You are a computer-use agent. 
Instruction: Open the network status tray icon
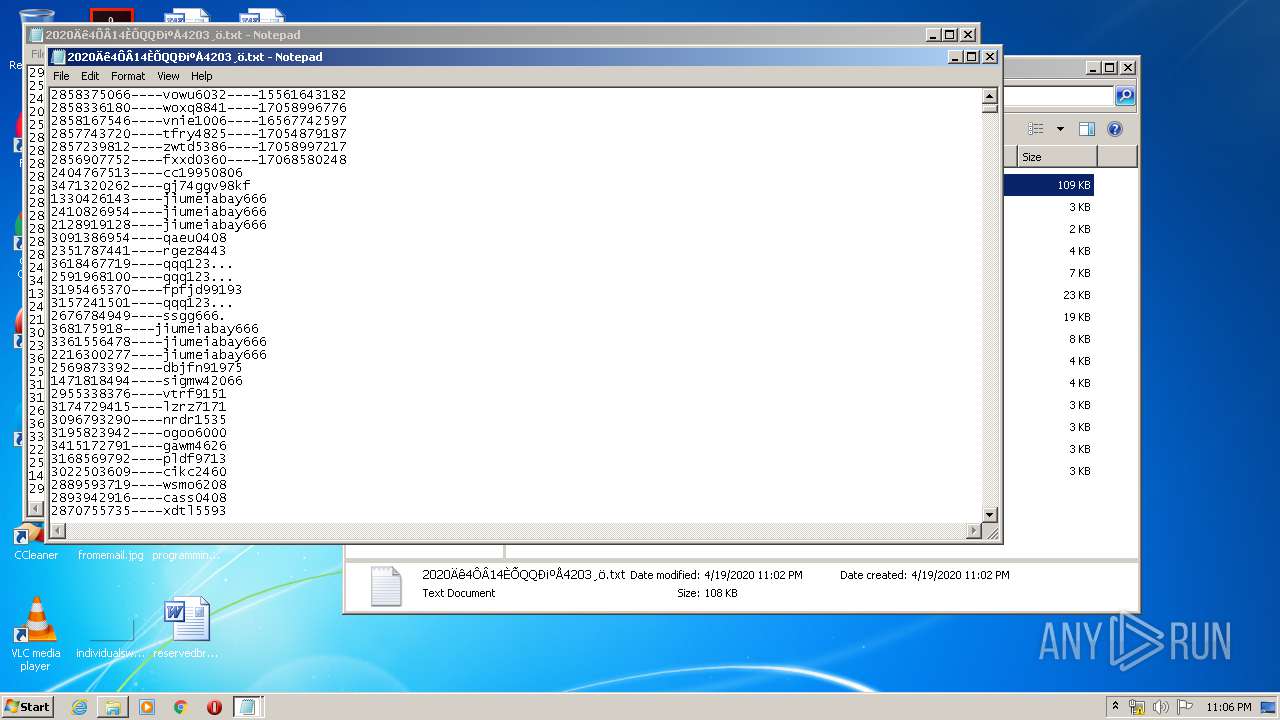(1137, 707)
